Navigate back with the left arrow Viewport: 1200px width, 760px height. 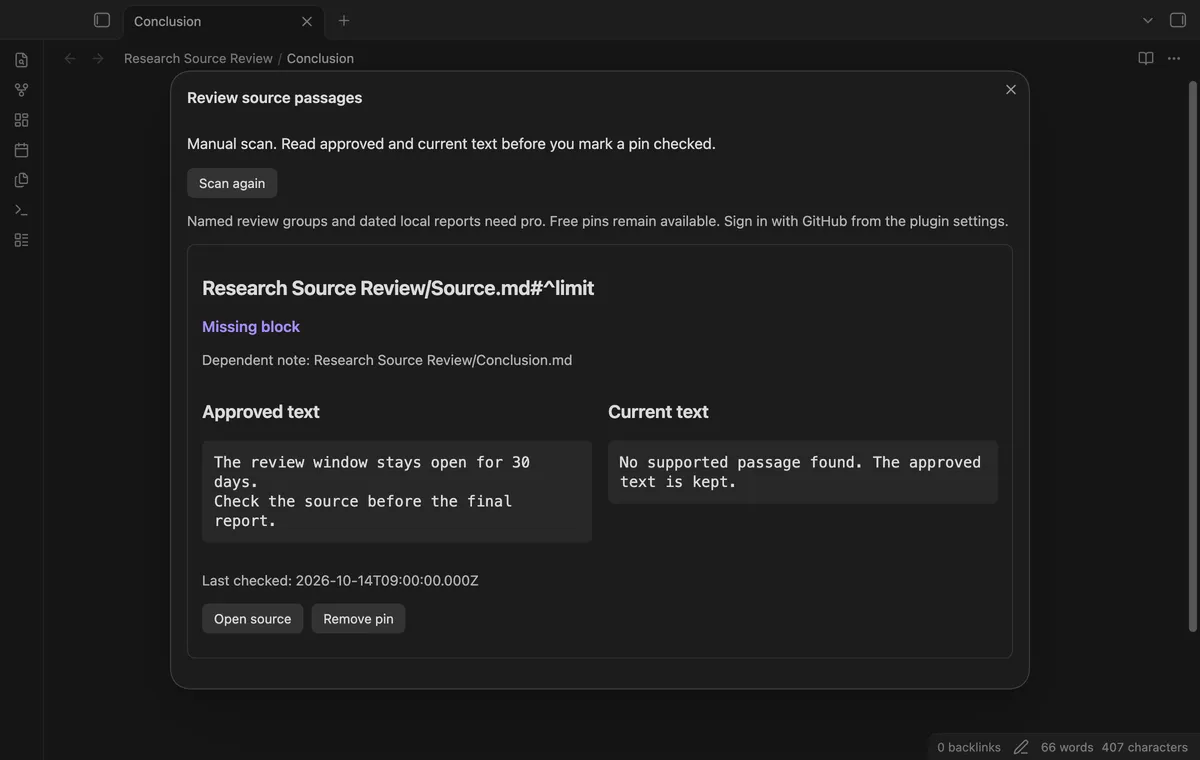tap(70, 58)
